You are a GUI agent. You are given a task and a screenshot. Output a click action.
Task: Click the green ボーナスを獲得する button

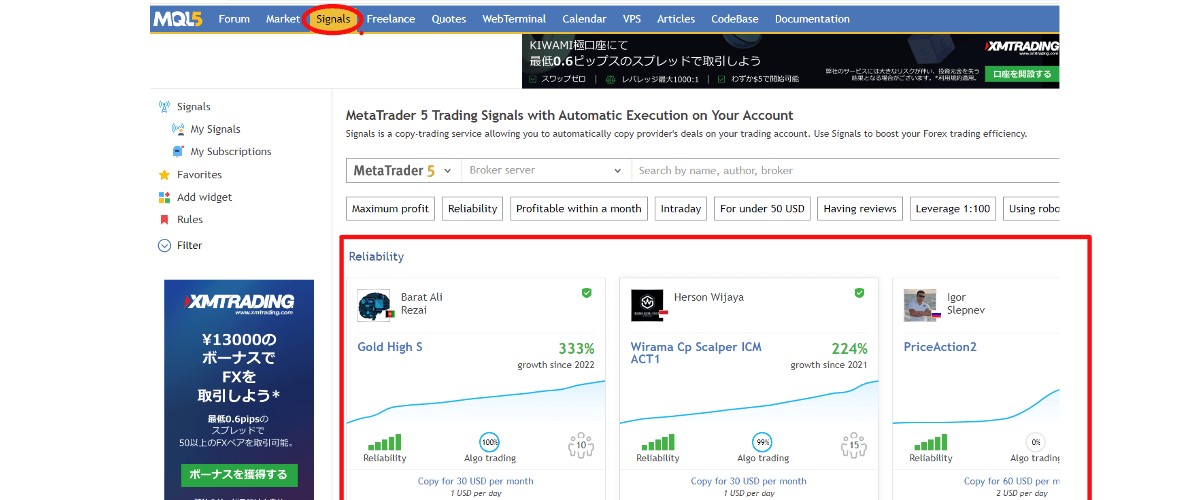coord(239,475)
